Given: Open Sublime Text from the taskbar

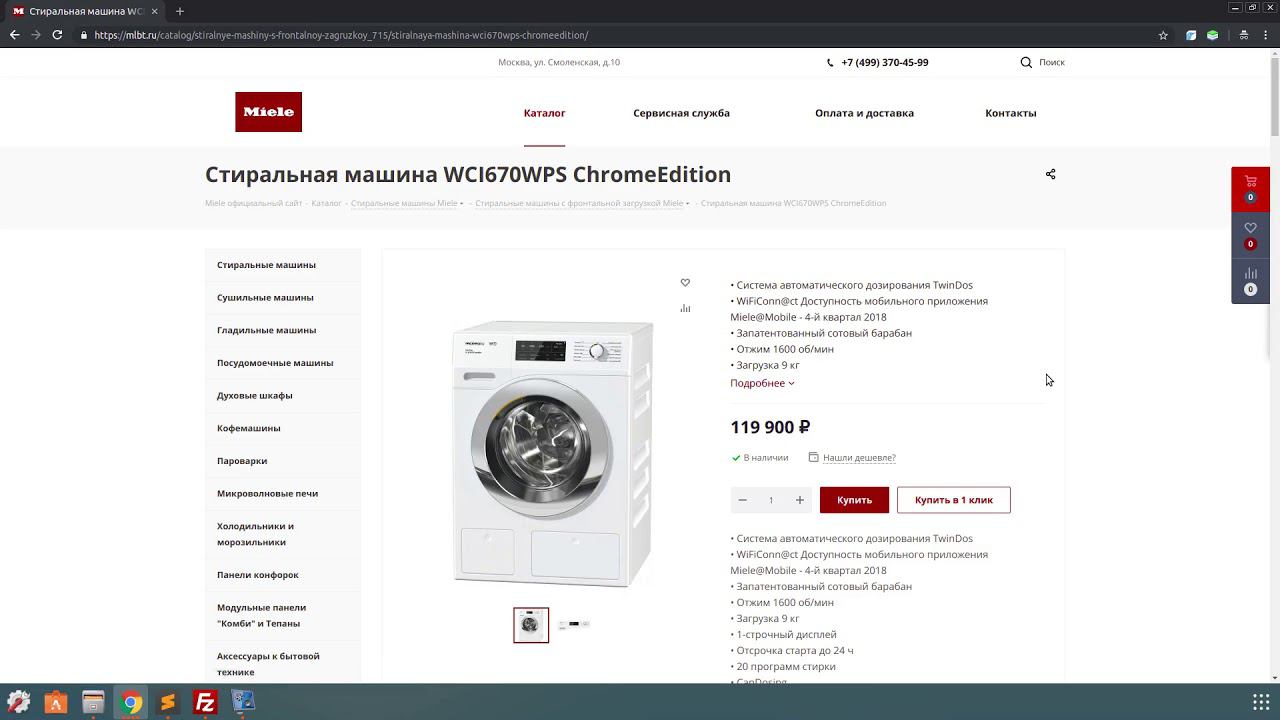Looking at the screenshot, I should click(168, 702).
